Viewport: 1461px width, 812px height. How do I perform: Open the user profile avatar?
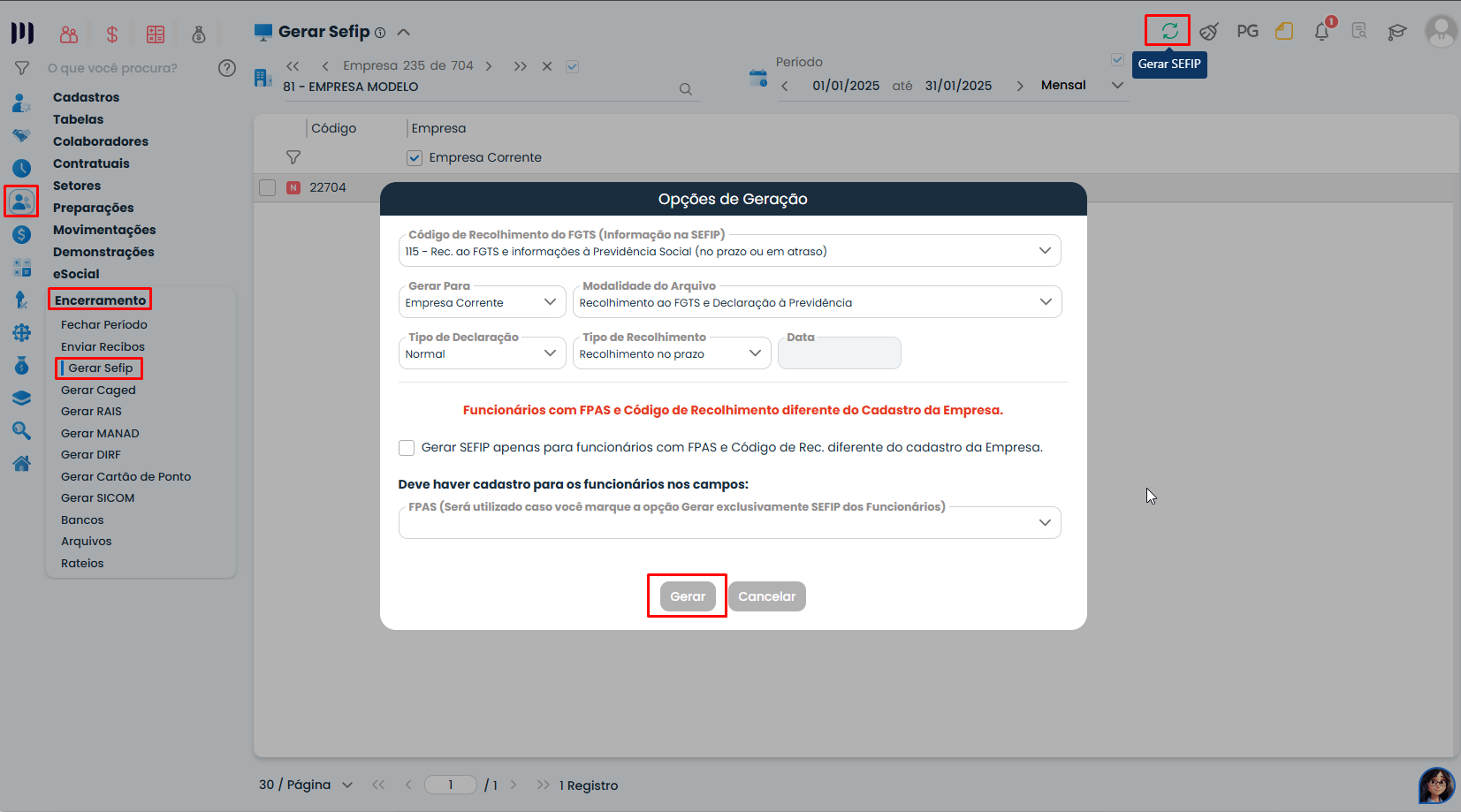[1441, 31]
